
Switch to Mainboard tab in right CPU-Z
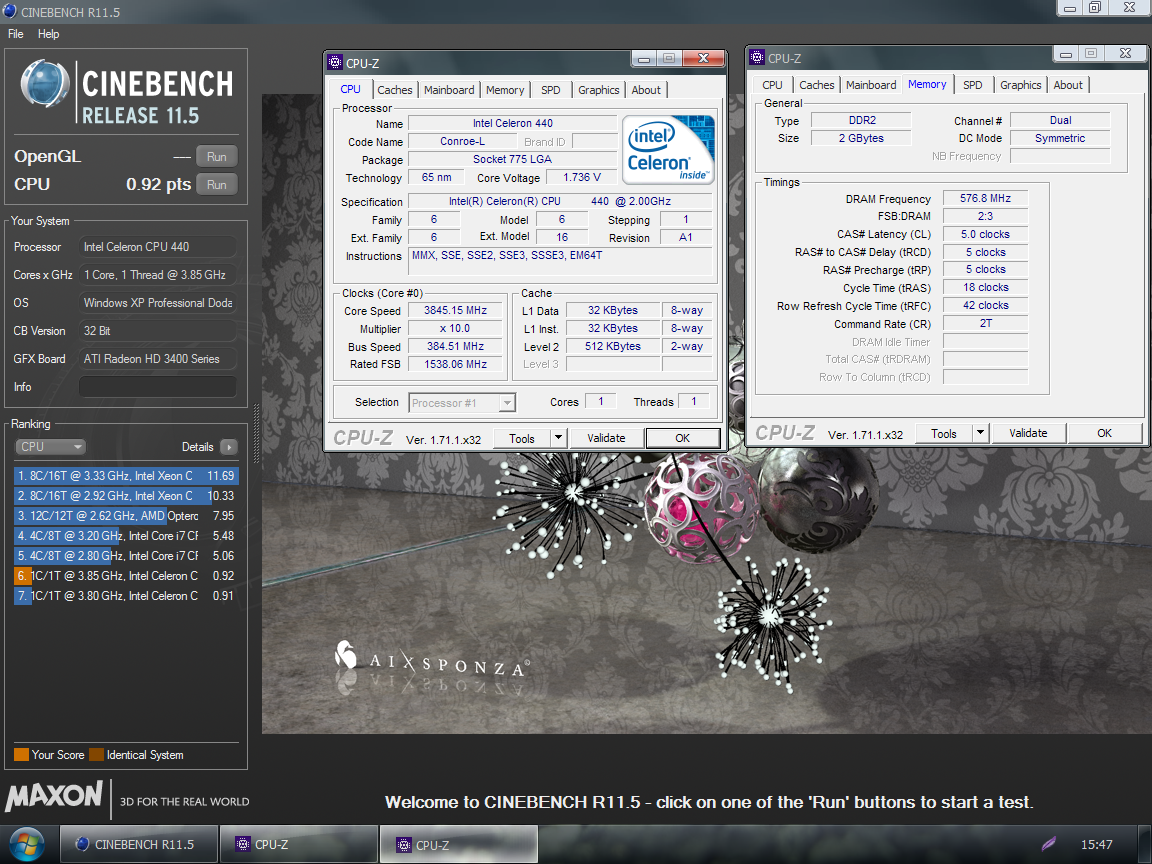coord(871,84)
